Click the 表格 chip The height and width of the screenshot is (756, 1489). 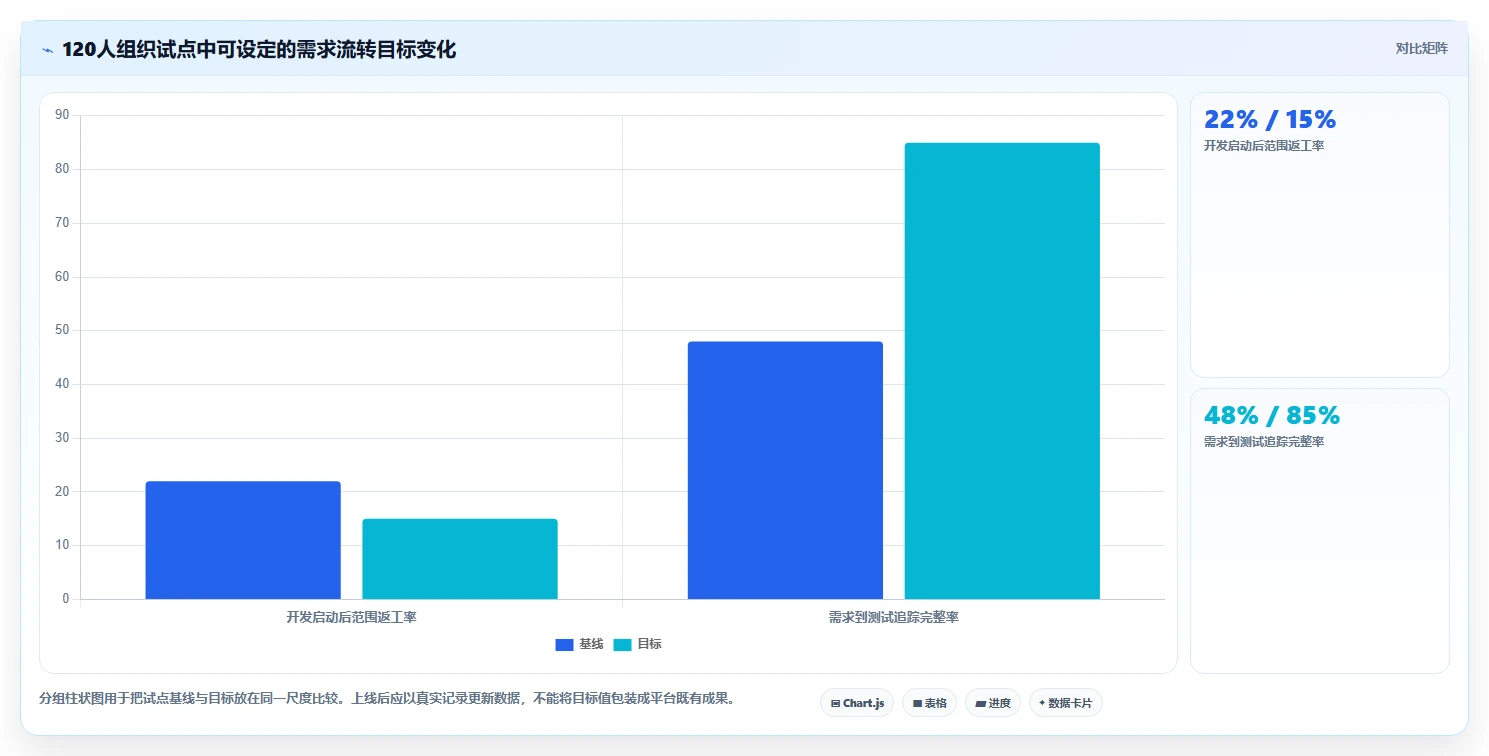[x=929, y=703]
